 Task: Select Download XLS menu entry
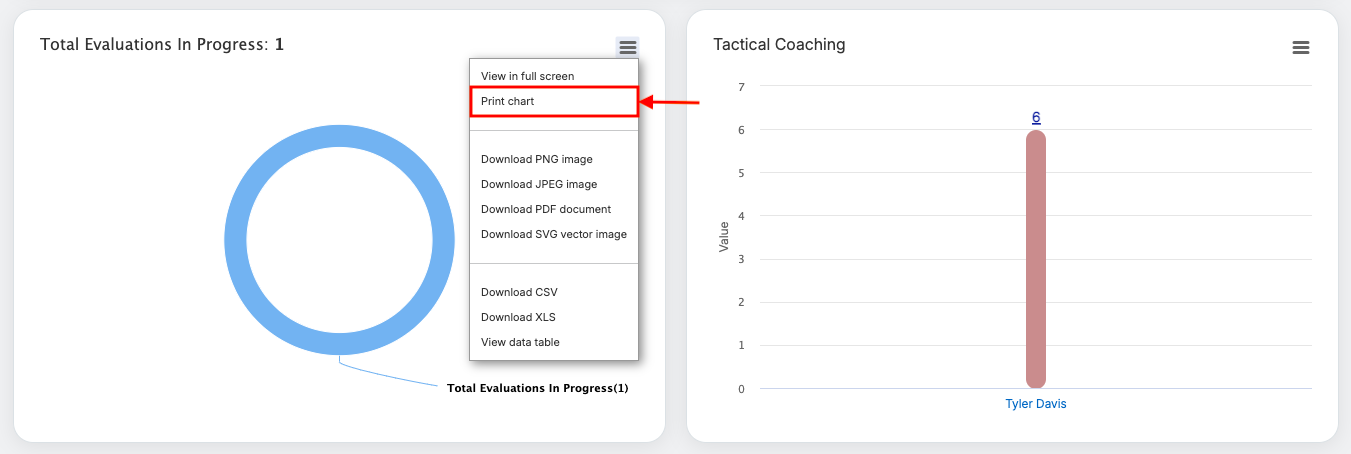pyautogui.click(x=518, y=317)
